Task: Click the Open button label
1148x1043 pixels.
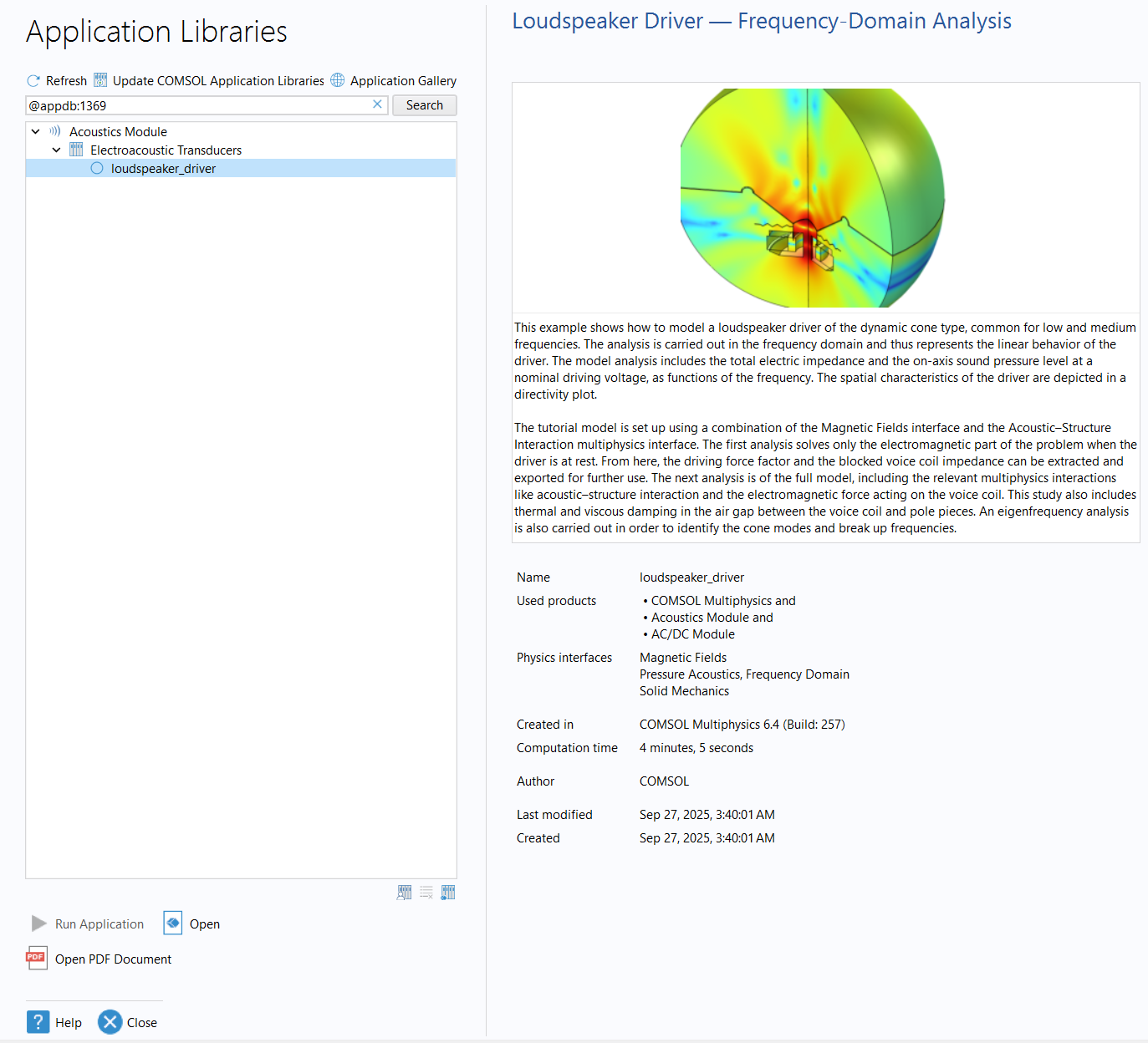Action: coord(205,923)
